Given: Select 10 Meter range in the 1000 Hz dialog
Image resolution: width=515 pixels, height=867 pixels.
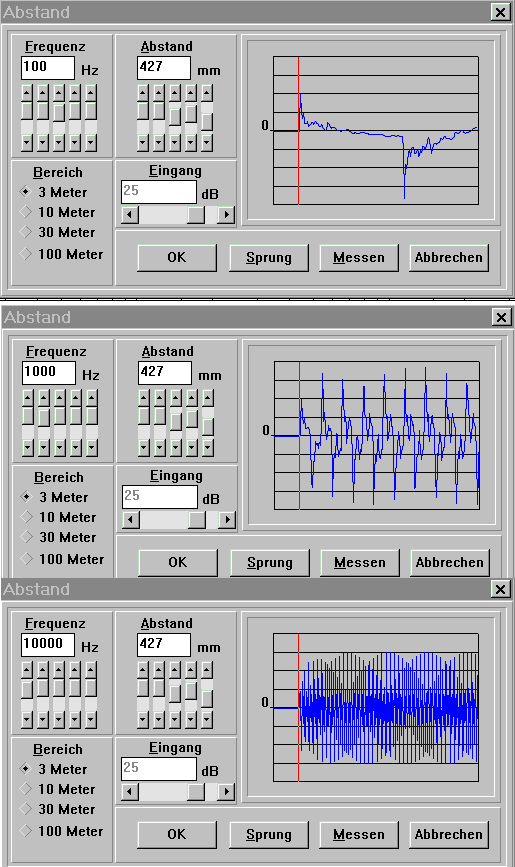Looking at the screenshot, I should 58,517.
